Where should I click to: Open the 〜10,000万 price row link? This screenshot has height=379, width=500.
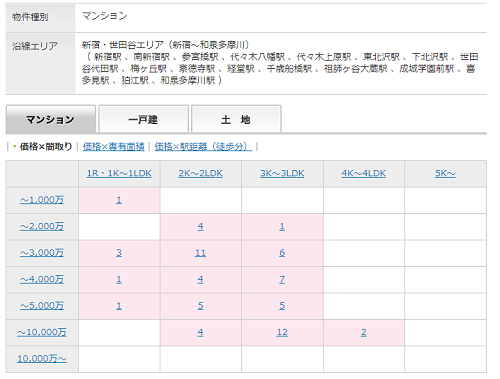click(42, 332)
